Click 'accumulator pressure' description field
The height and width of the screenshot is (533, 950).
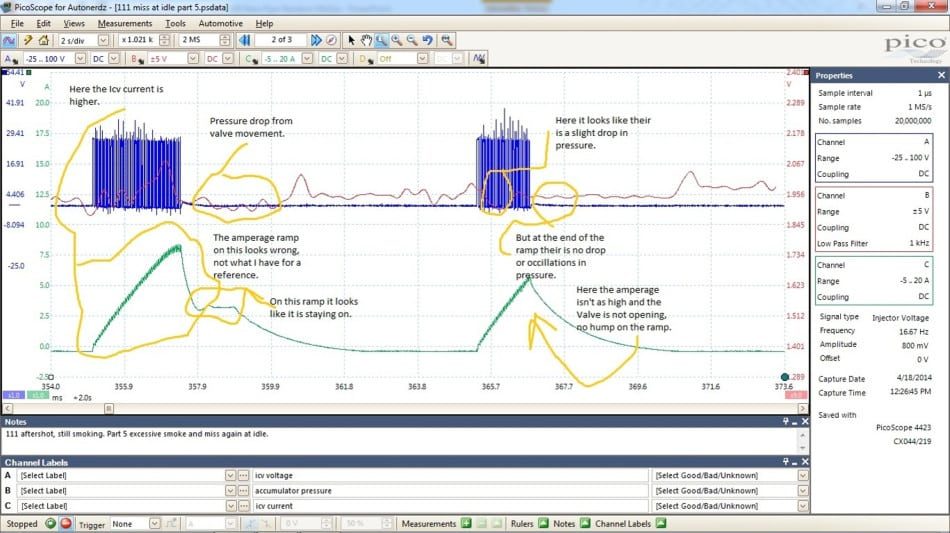[x=450, y=491]
